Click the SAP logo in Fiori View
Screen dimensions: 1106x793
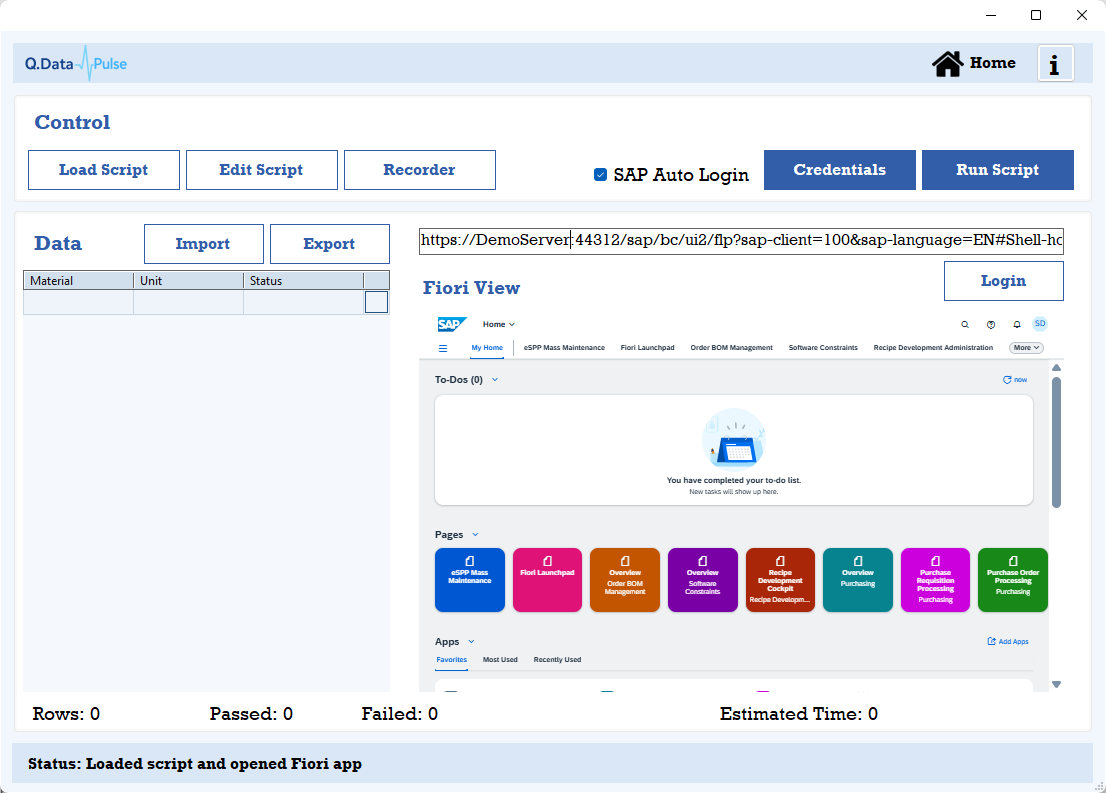point(451,325)
